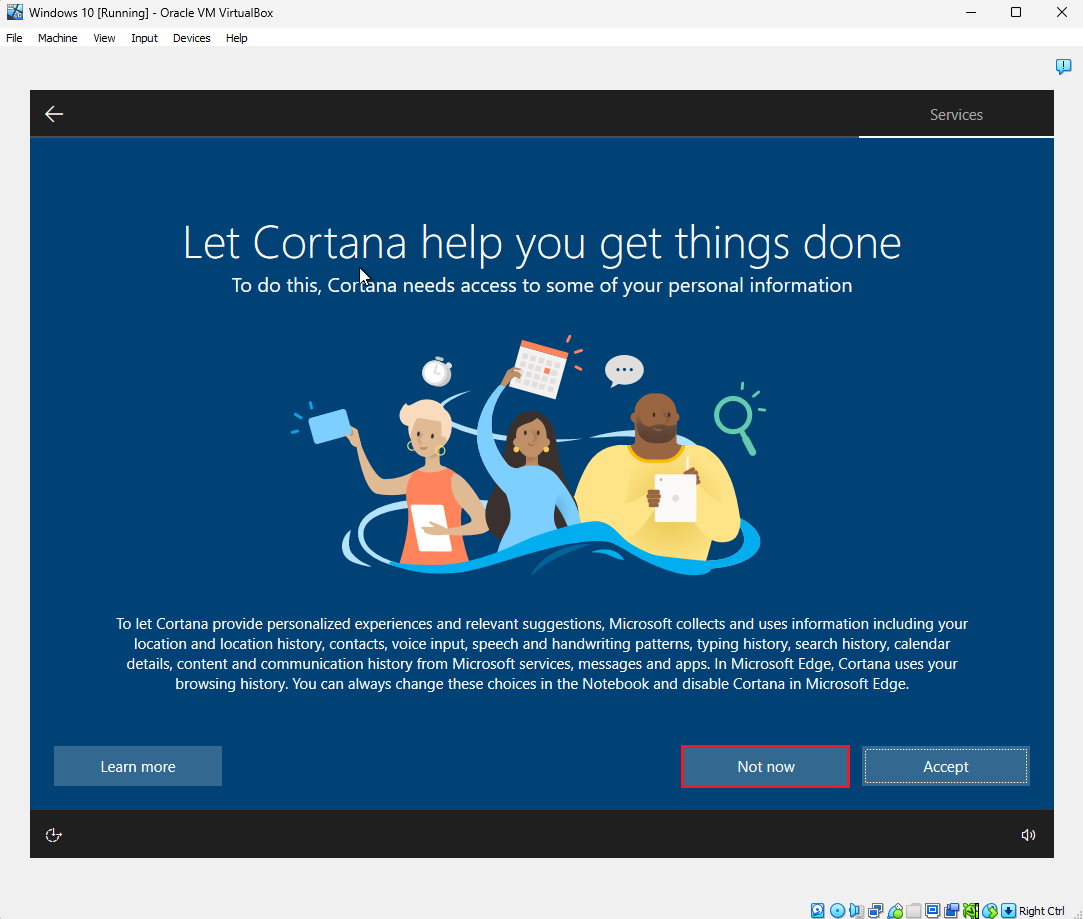
Task: Open the Machine menu
Action: 57,38
